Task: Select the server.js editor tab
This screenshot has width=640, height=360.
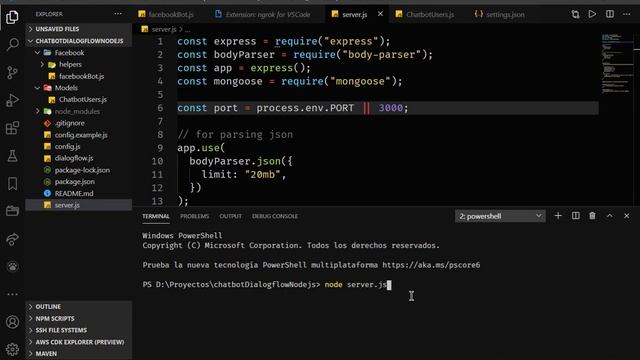Action: [x=353, y=15]
